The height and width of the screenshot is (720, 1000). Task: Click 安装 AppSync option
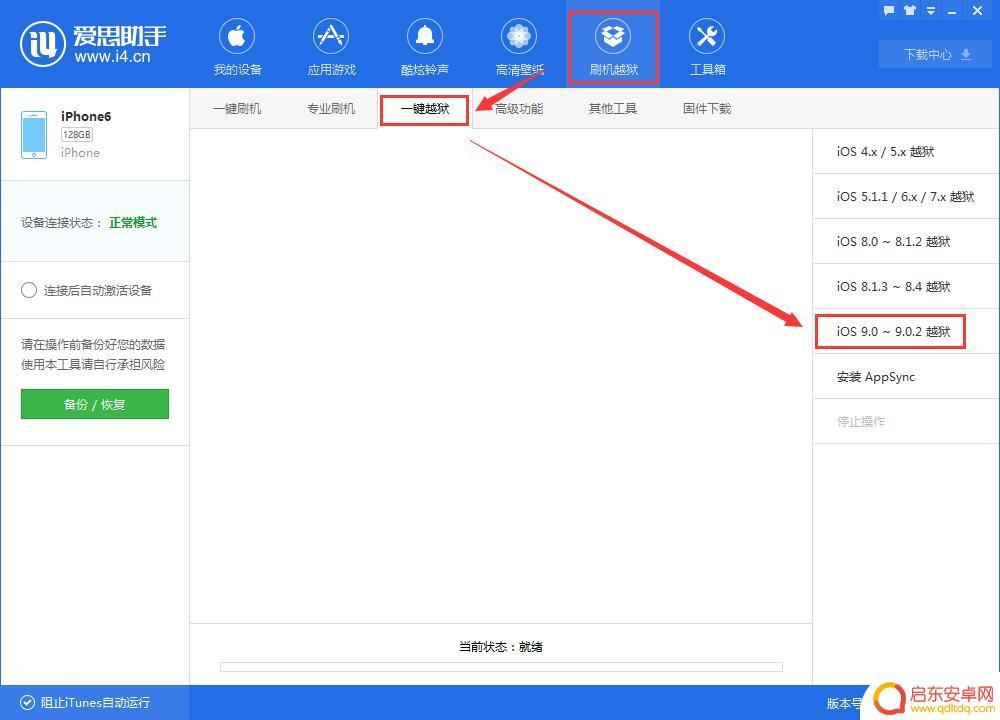906,377
